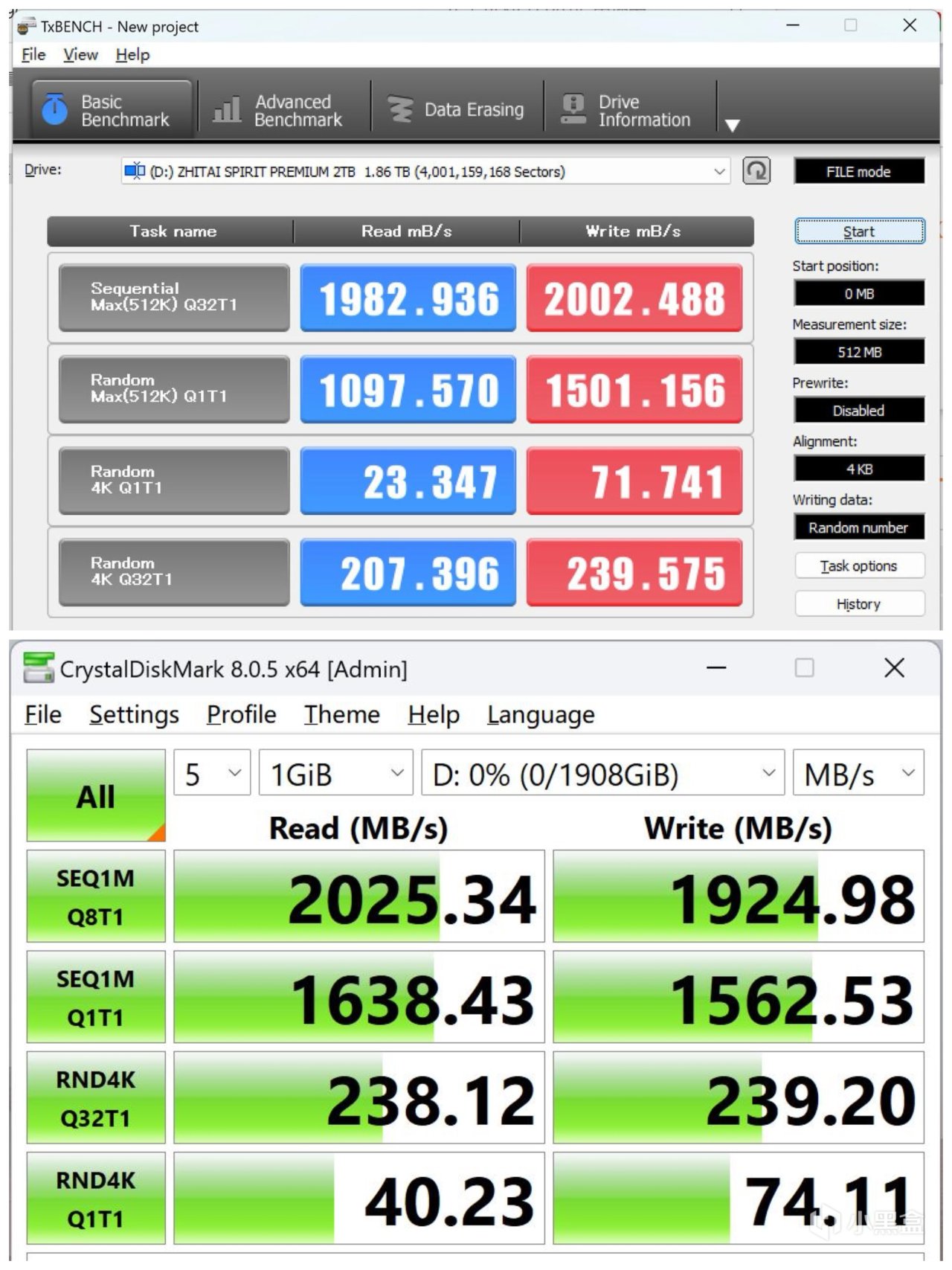Open the test count dropdown showing 5
This screenshot has height=1270, width=952.
pos(212,774)
